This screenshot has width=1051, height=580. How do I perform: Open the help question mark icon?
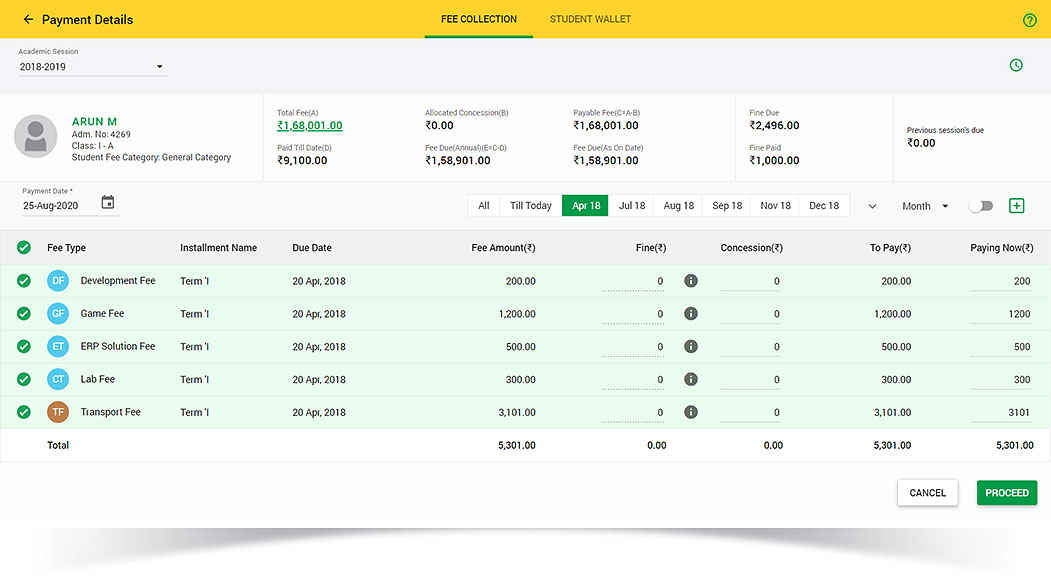[x=1030, y=20]
